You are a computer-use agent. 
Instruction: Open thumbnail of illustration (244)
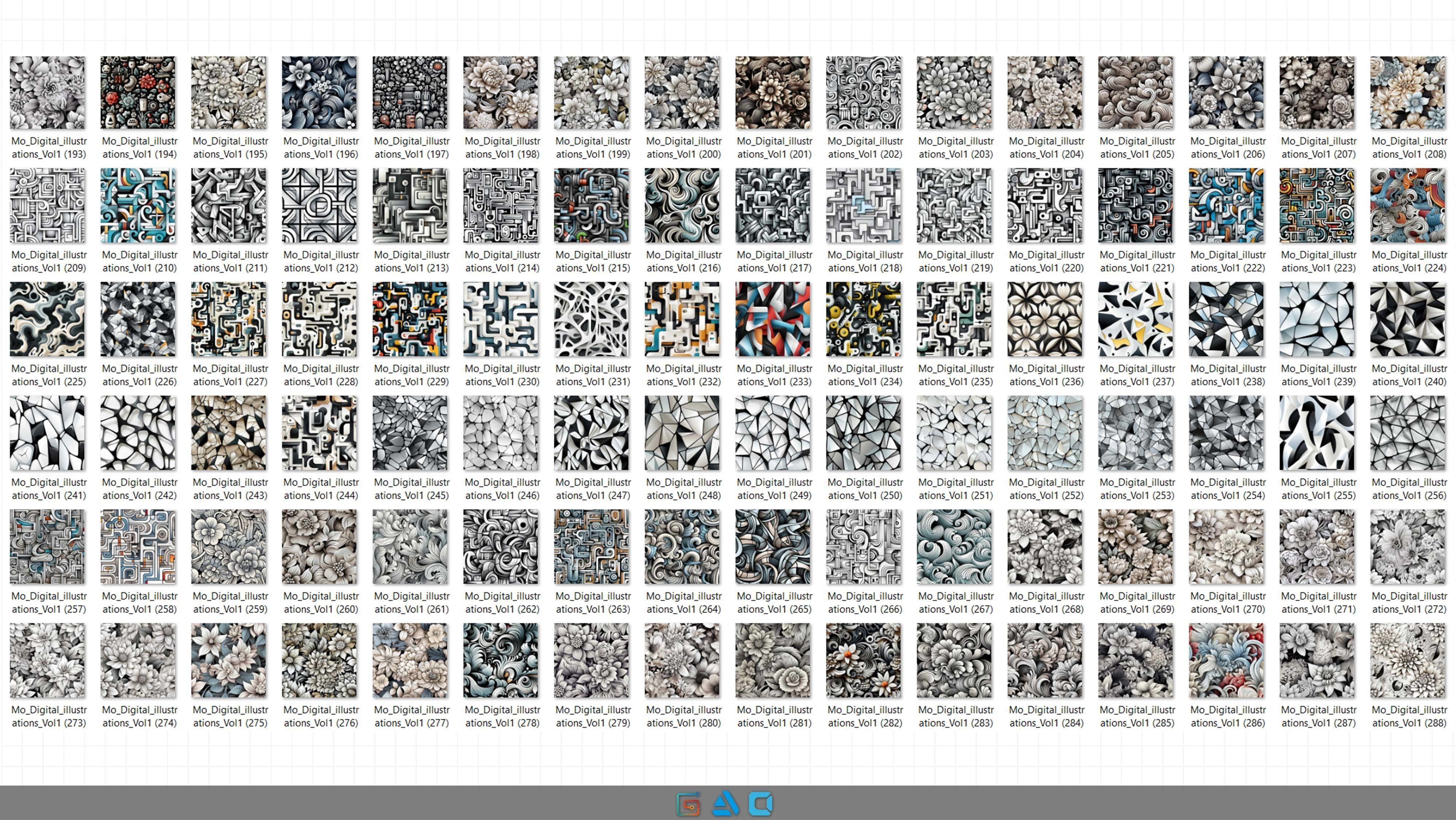[x=320, y=433]
